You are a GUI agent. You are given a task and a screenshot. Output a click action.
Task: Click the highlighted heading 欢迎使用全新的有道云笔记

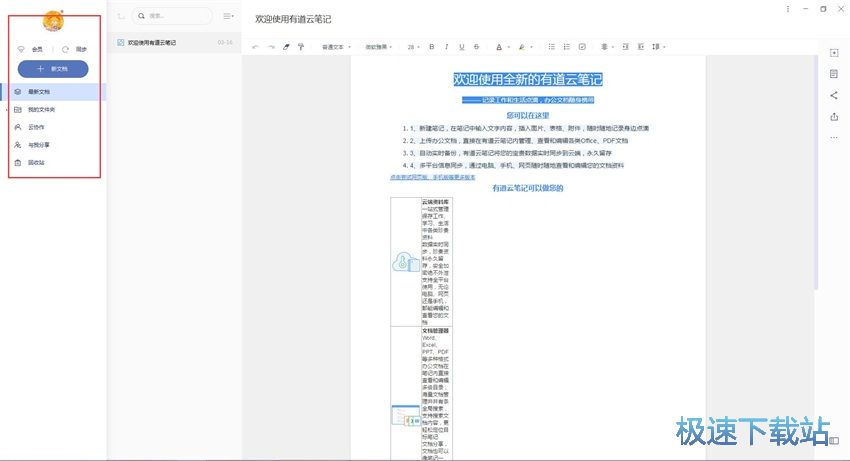click(x=528, y=79)
